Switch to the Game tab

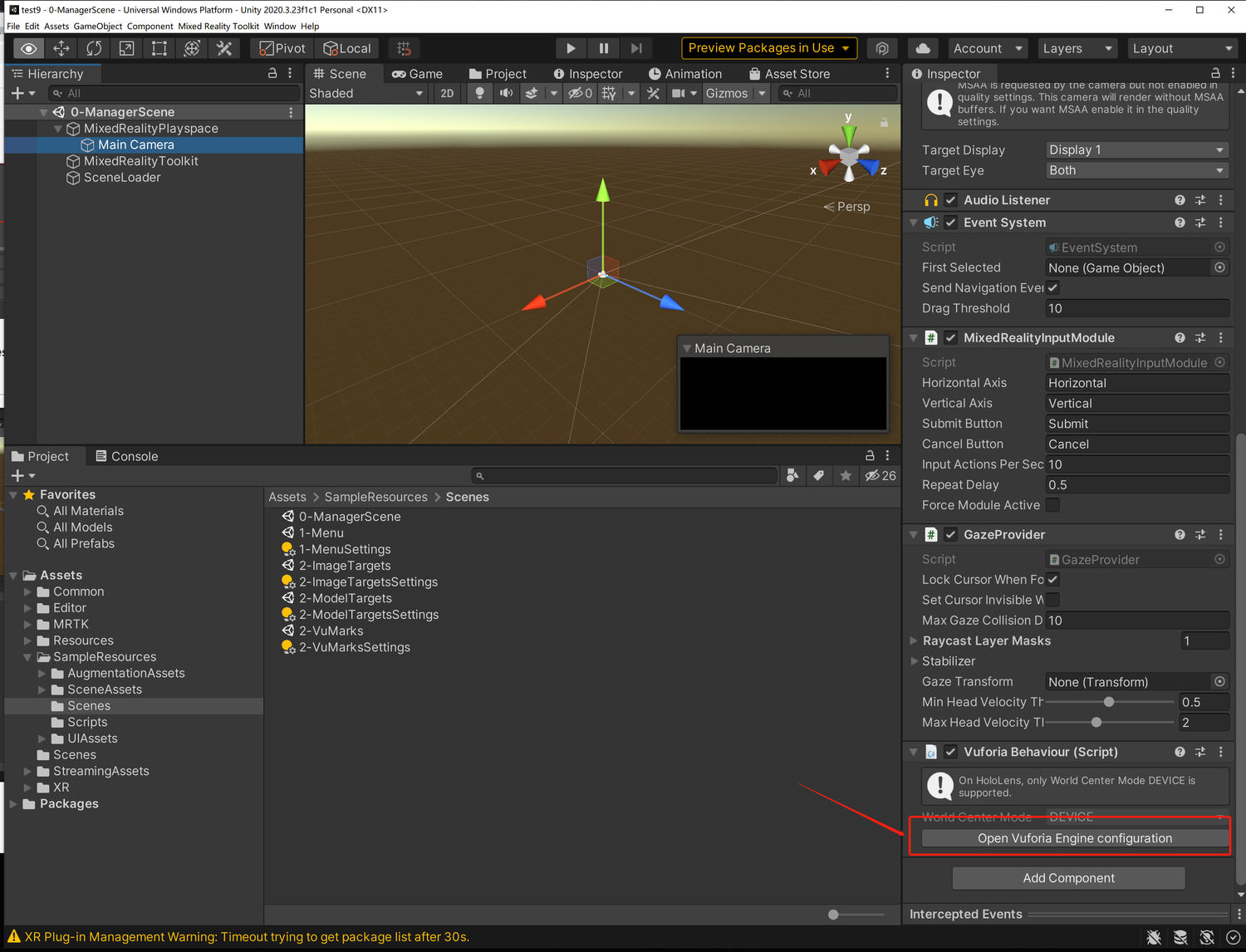418,74
